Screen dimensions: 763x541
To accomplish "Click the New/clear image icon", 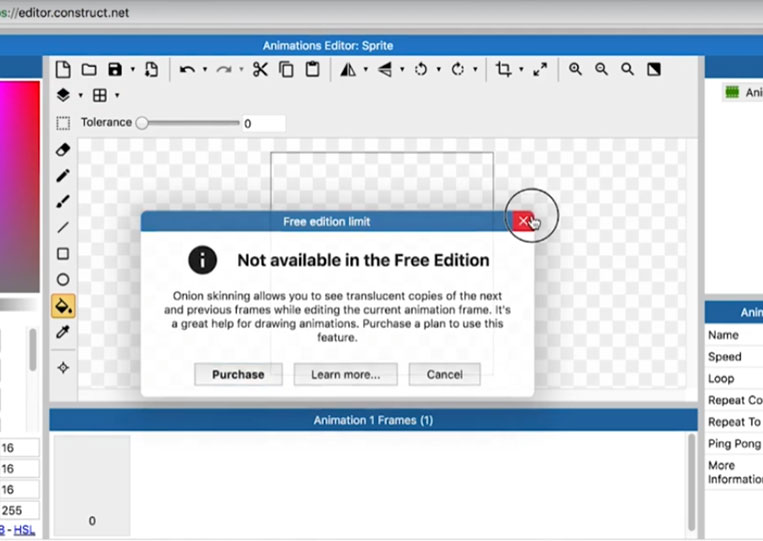I will (x=63, y=70).
